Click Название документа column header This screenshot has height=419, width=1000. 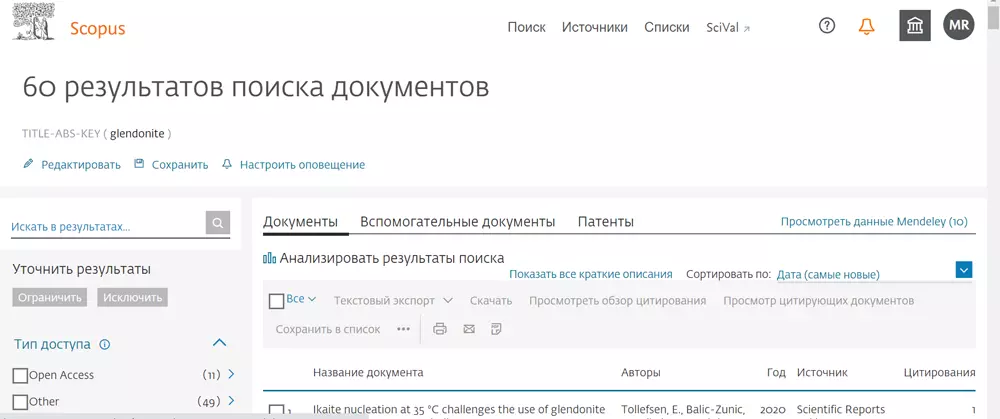click(368, 372)
